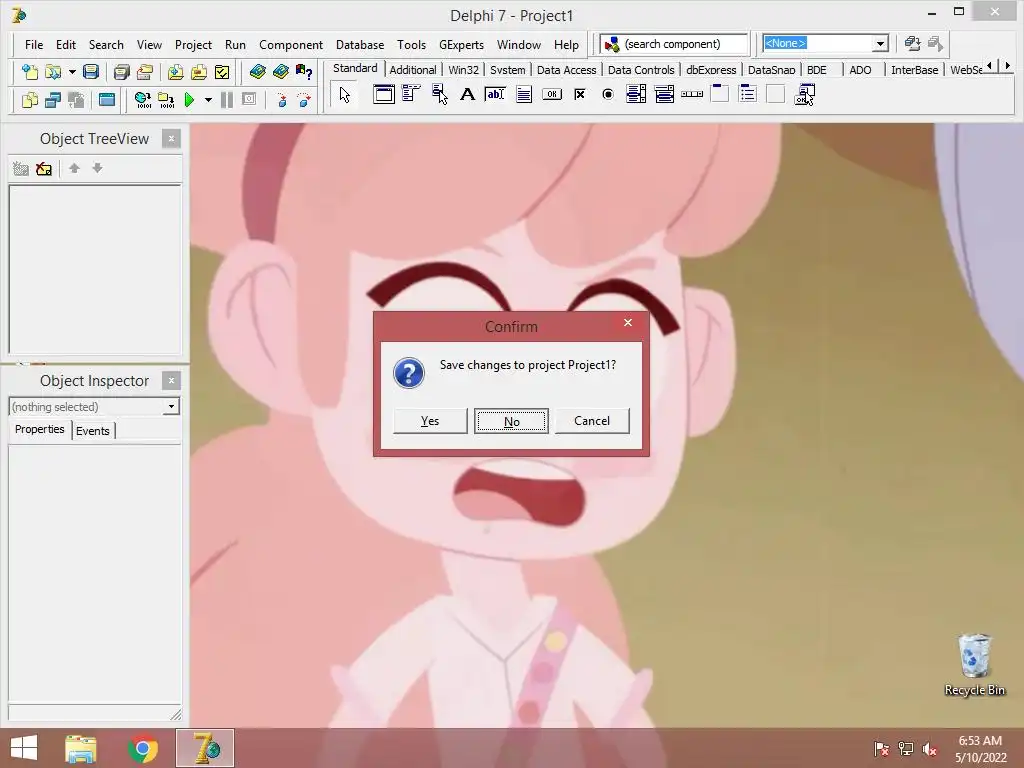Select the Label 'A' component icon
The image size is (1024, 768).
point(468,95)
